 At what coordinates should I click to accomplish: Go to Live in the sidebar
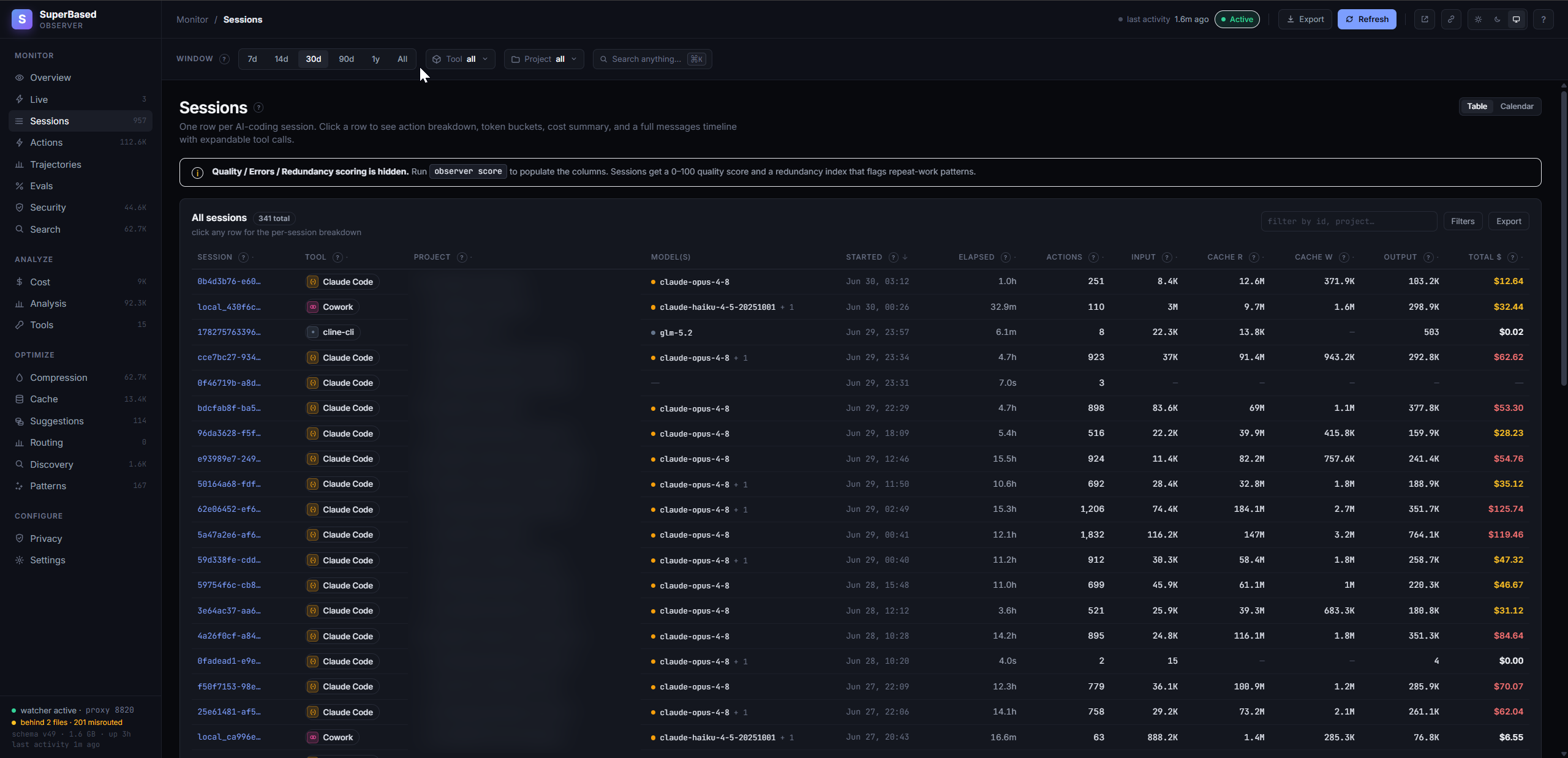pyautogui.click(x=80, y=99)
